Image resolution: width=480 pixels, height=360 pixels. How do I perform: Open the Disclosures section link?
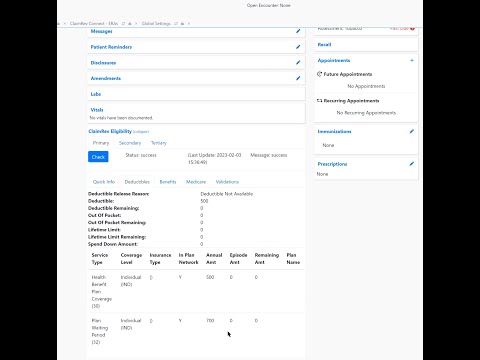(103, 63)
